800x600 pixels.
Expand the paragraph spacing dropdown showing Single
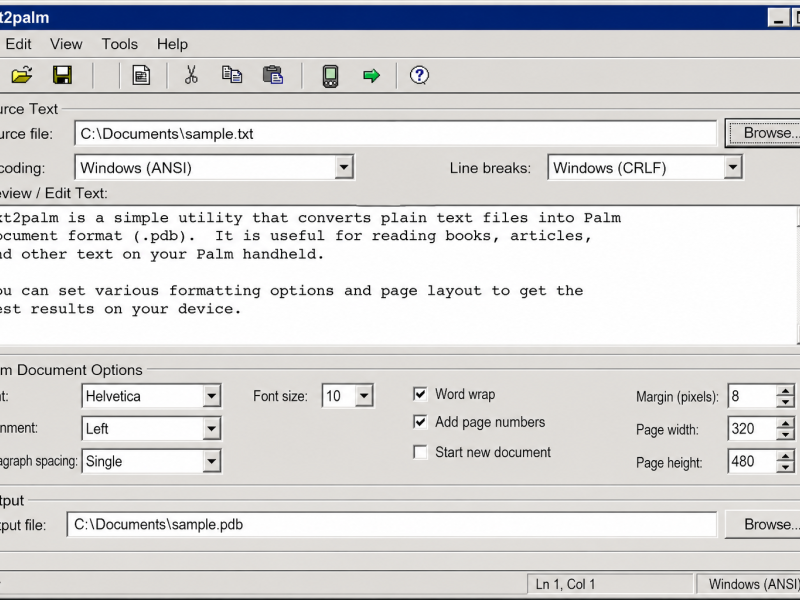coord(211,461)
